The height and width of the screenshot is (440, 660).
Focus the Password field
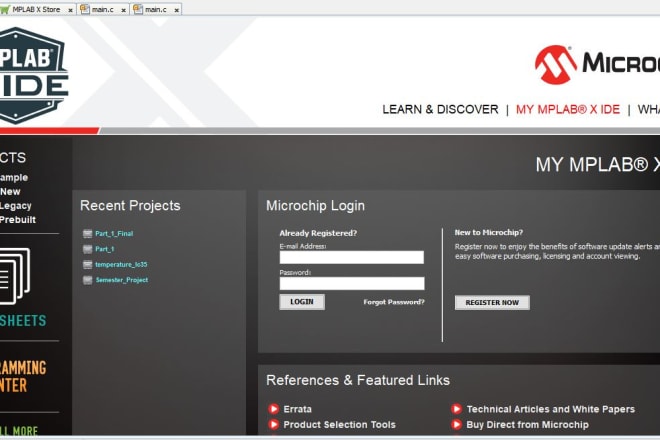click(x=352, y=283)
